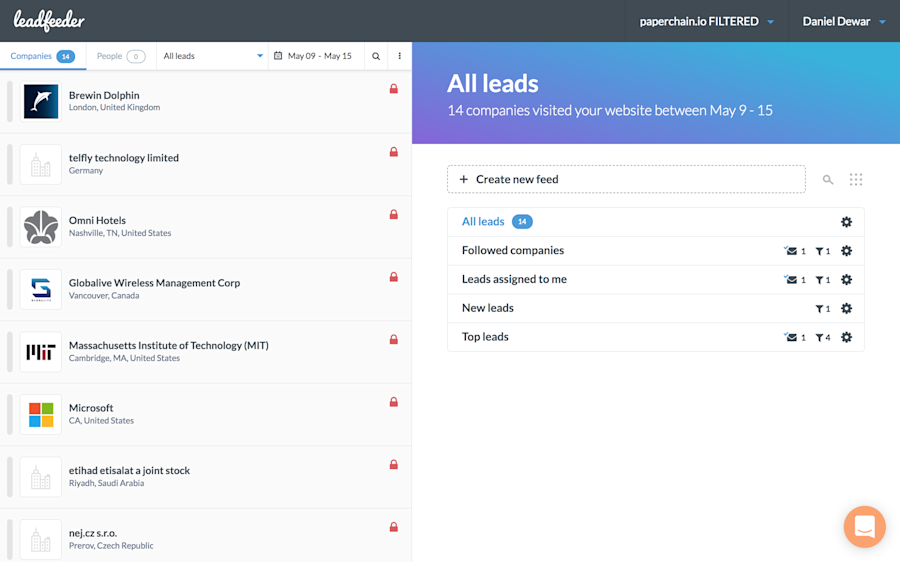Open Massachusetts Institute of Technology (MIT) name
This screenshot has height=562, width=900.
169,346
